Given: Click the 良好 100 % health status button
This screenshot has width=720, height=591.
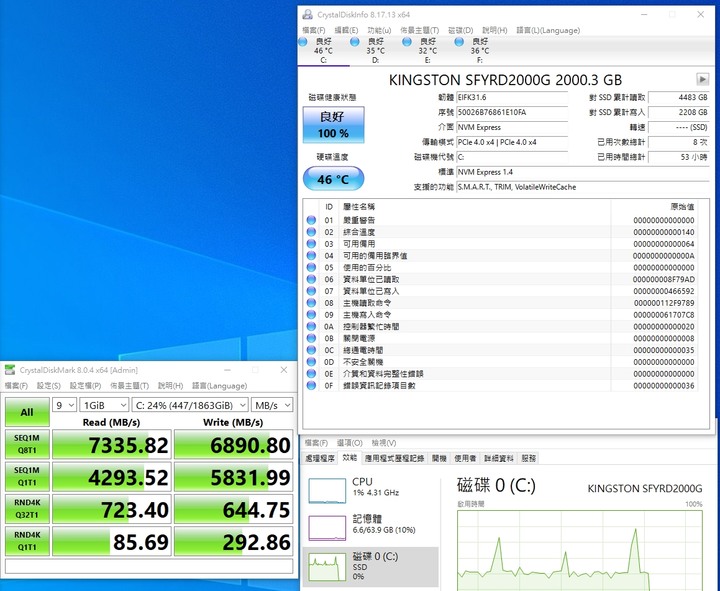Looking at the screenshot, I should tap(333, 125).
